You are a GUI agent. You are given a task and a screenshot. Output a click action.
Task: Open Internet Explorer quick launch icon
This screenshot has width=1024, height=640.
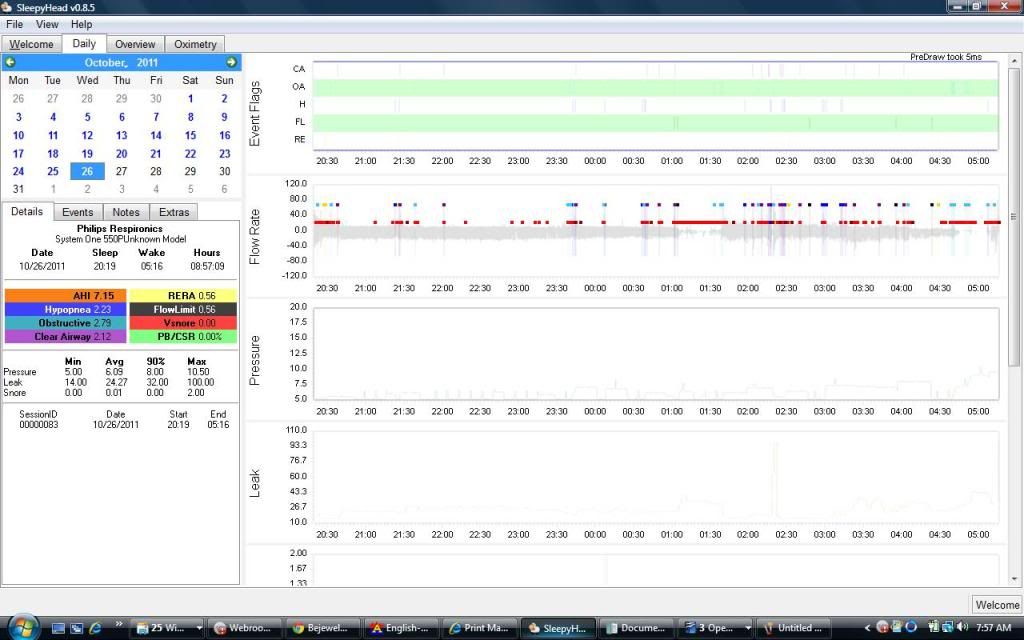[x=95, y=628]
